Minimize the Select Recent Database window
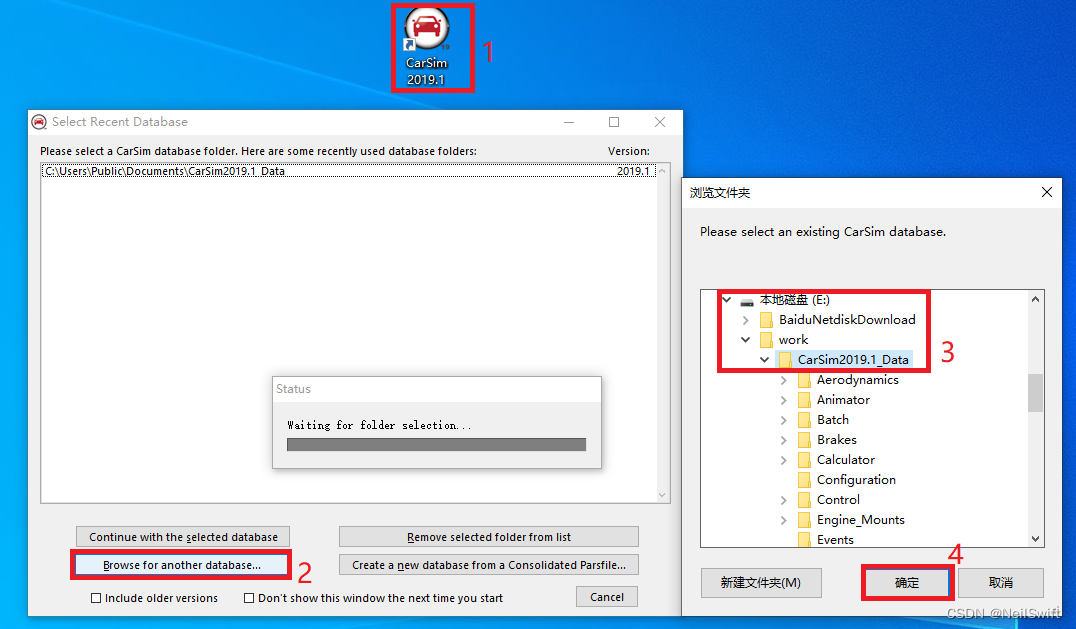Screen dimensions: 1076x629 [569, 121]
